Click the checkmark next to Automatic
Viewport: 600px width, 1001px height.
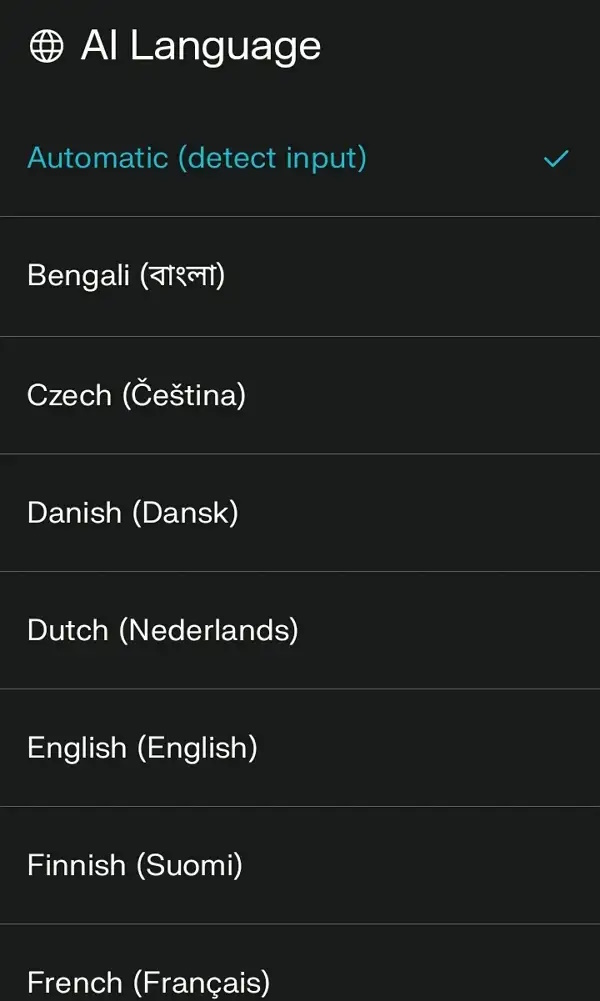coord(555,157)
